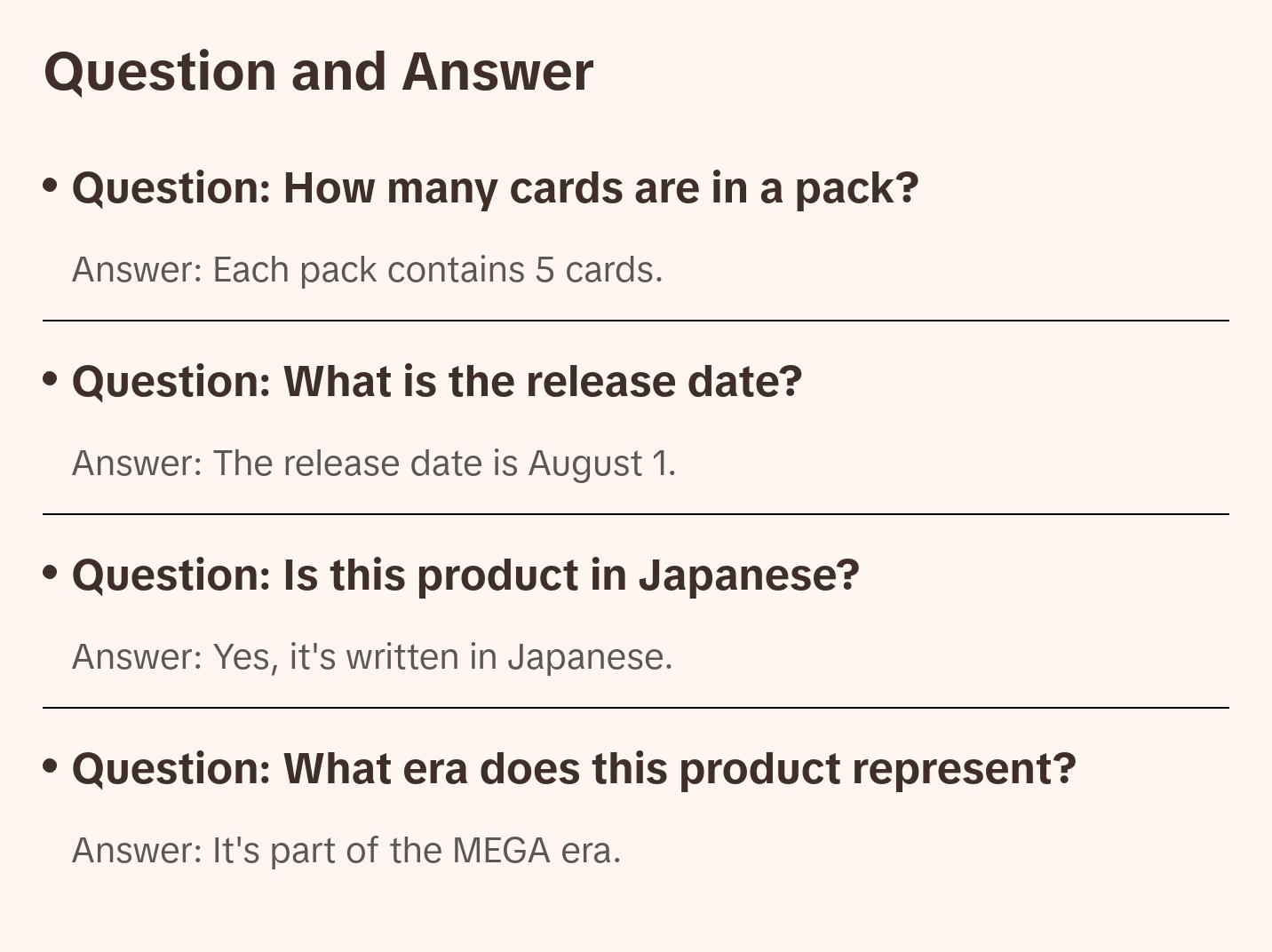The height and width of the screenshot is (952, 1272).
Task: Click the word "Answer" in the page heading
Action: [497, 72]
